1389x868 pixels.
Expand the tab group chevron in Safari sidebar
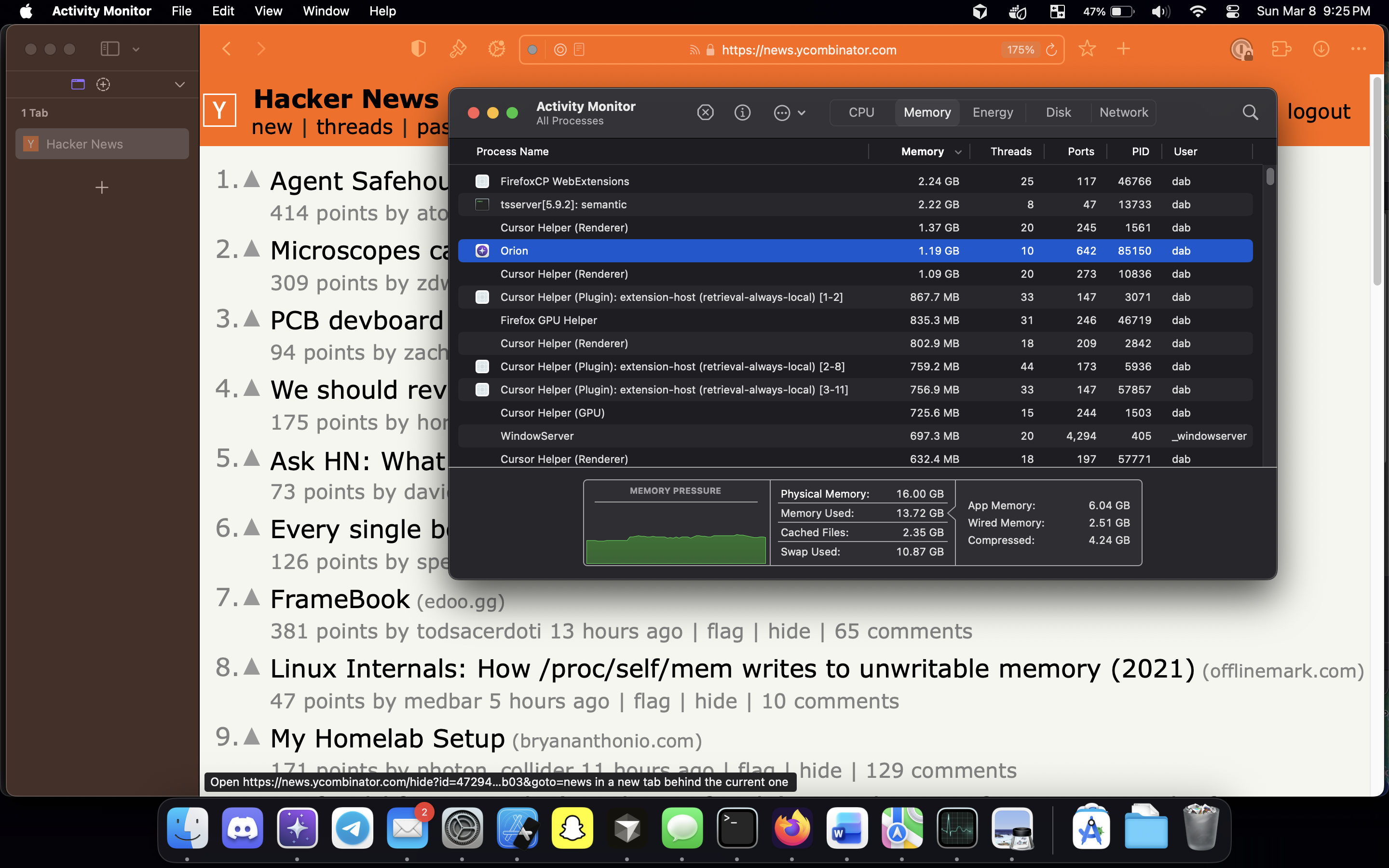pos(179,84)
